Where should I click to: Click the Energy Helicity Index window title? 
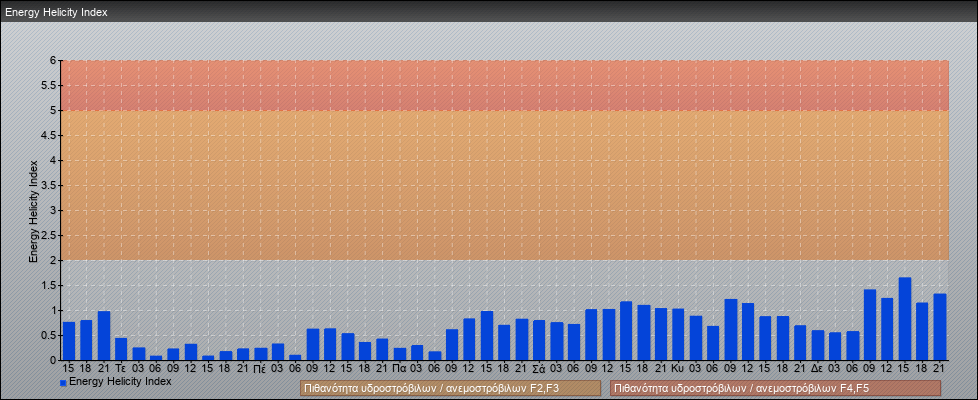pyautogui.click(x=56, y=12)
